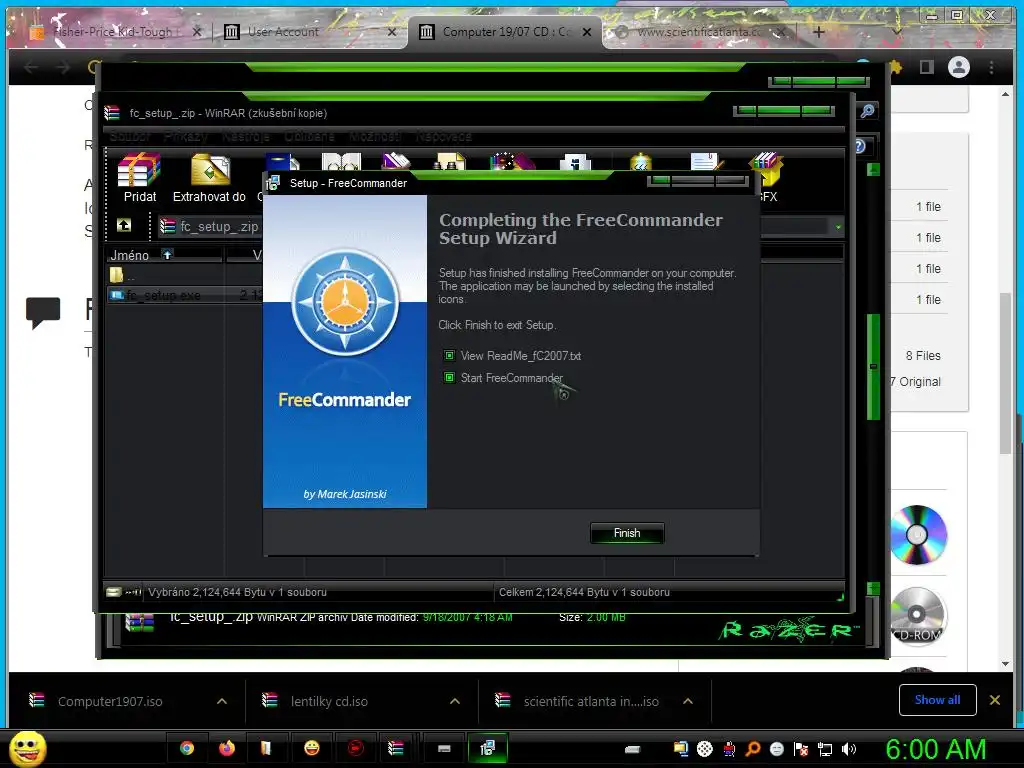
Task: Open the smiley Start button
Action: coord(27,748)
